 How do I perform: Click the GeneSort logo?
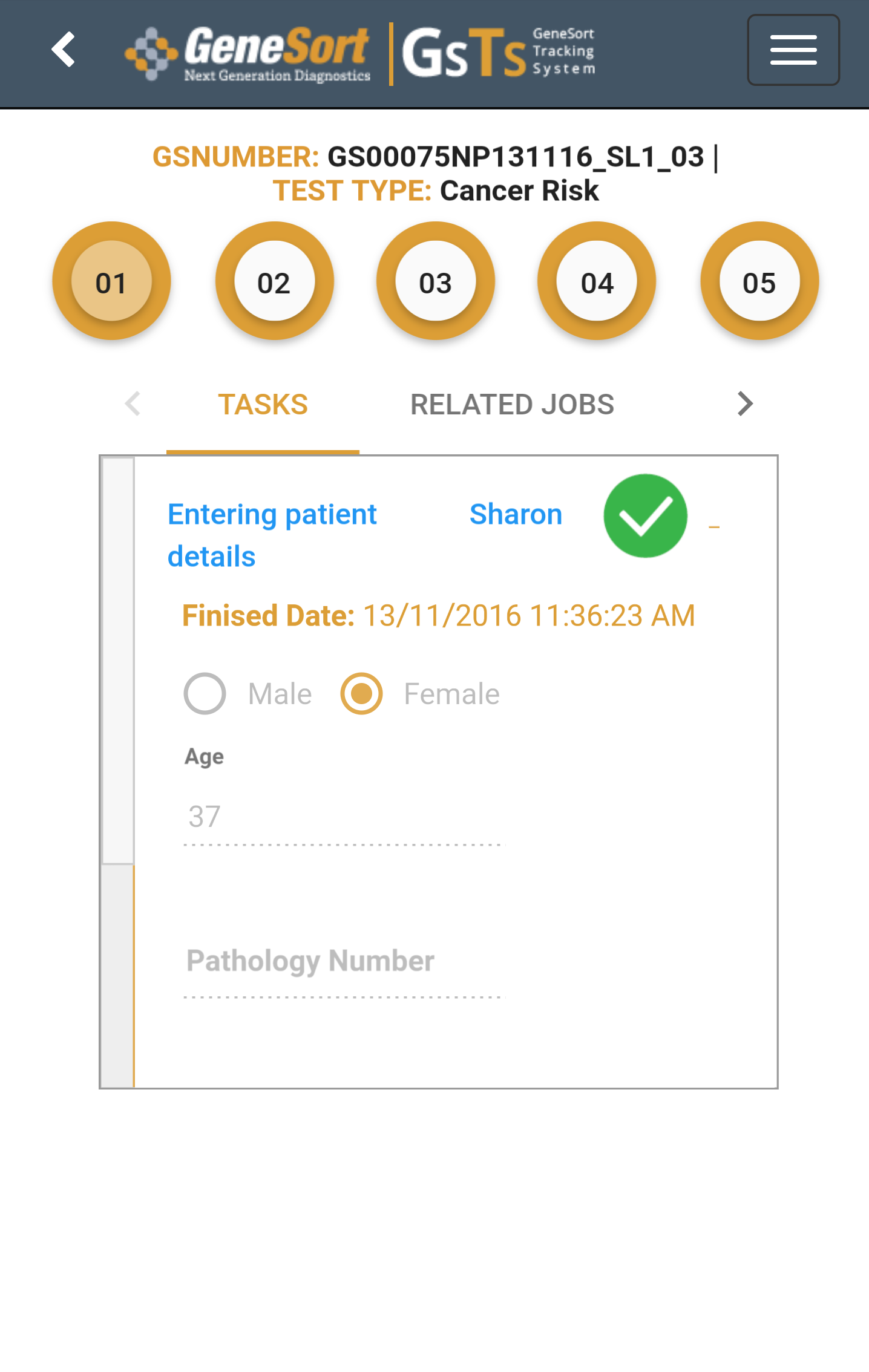[248, 54]
